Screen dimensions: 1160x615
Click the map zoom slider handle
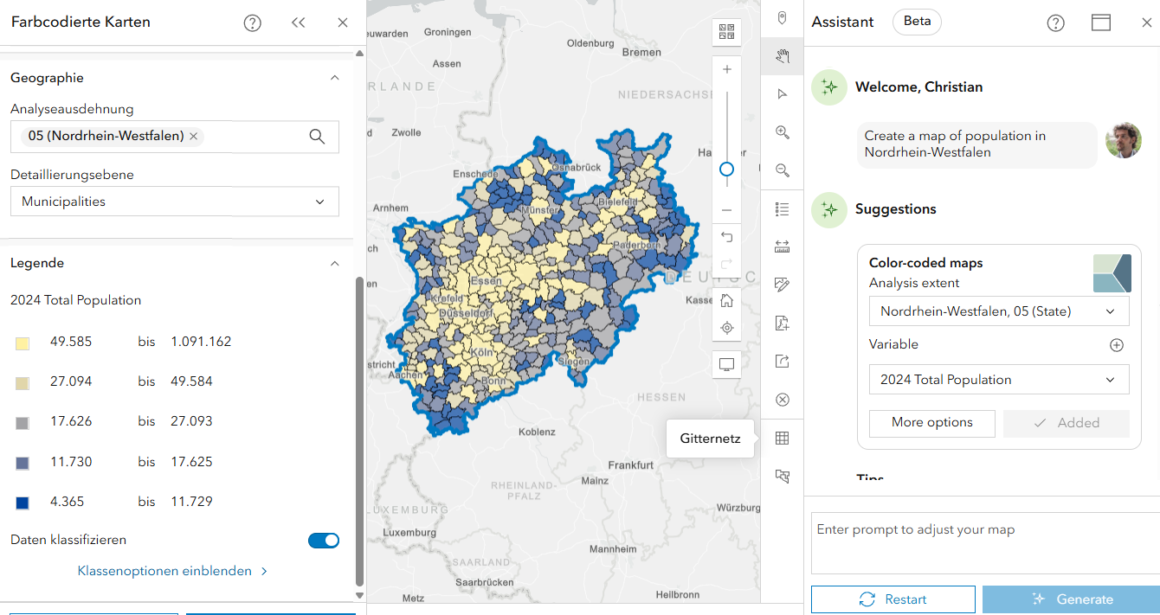click(x=726, y=169)
